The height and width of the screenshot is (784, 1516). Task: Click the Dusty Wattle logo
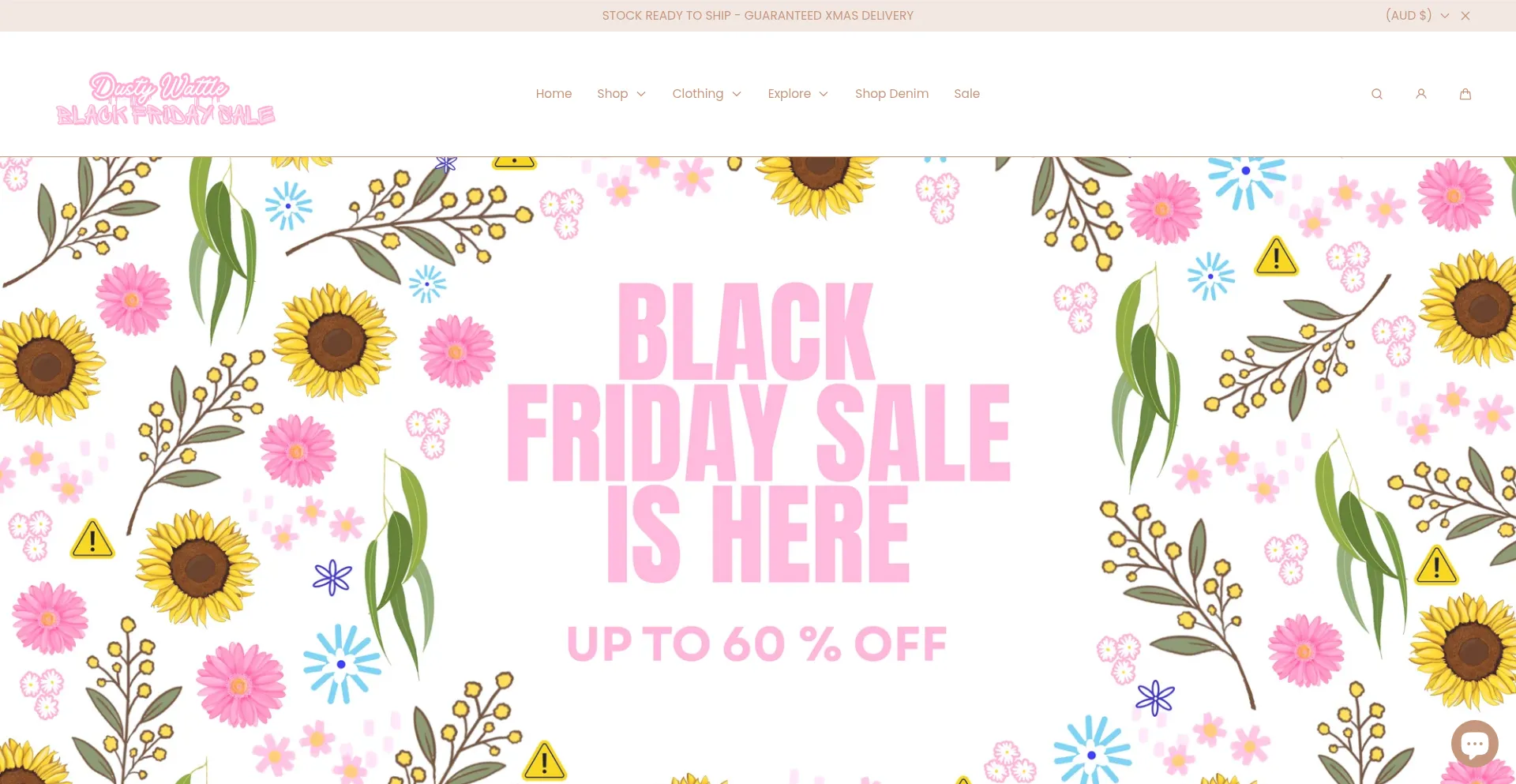[x=166, y=99]
